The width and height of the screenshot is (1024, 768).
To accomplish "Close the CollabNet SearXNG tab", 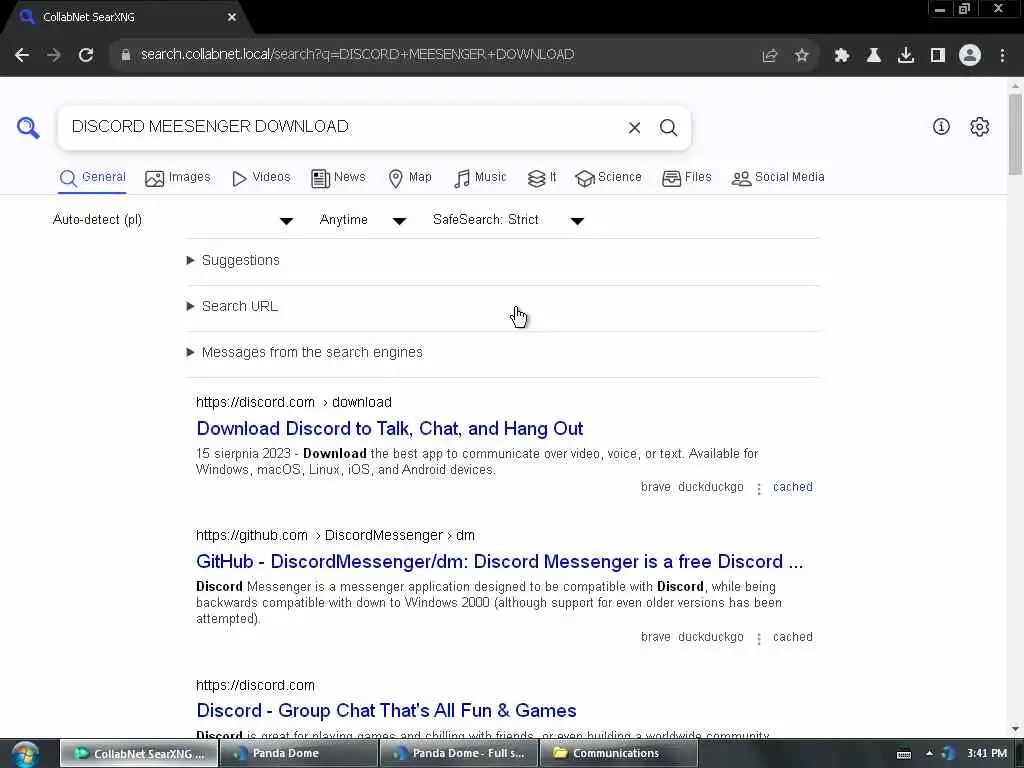I will [232, 17].
